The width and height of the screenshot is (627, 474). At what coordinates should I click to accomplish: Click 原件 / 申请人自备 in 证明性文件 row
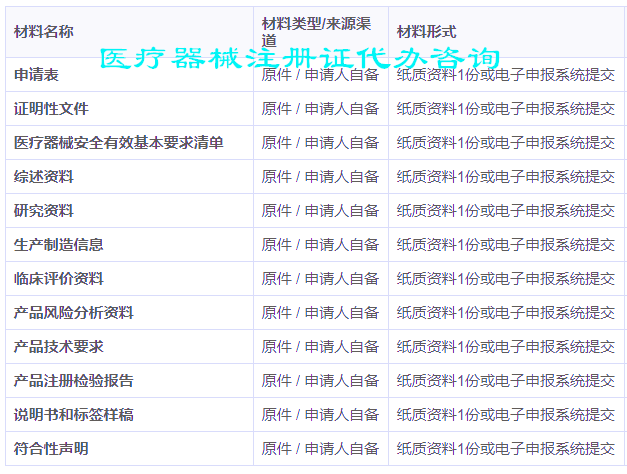point(320,108)
